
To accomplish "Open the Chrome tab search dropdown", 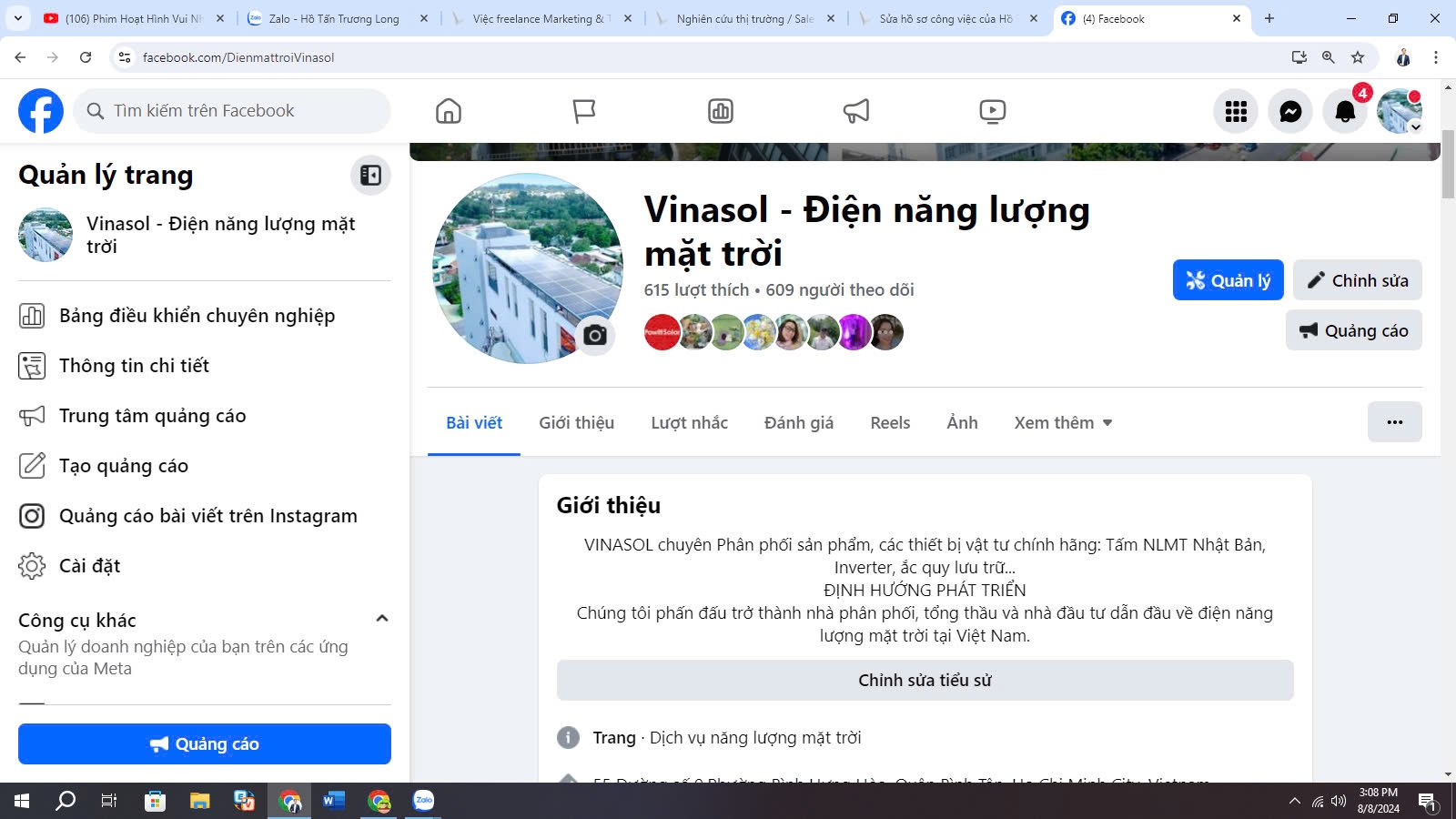I will [x=17, y=18].
